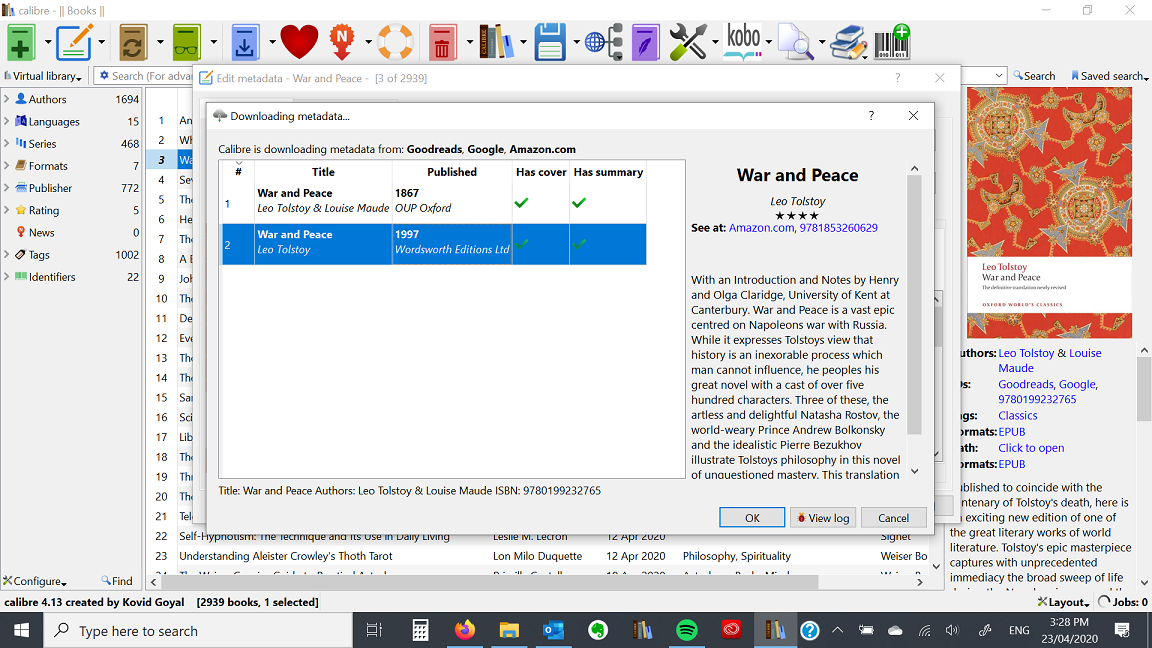Sort results by Has cover column
This screenshot has height=648, width=1152.
tap(541, 171)
